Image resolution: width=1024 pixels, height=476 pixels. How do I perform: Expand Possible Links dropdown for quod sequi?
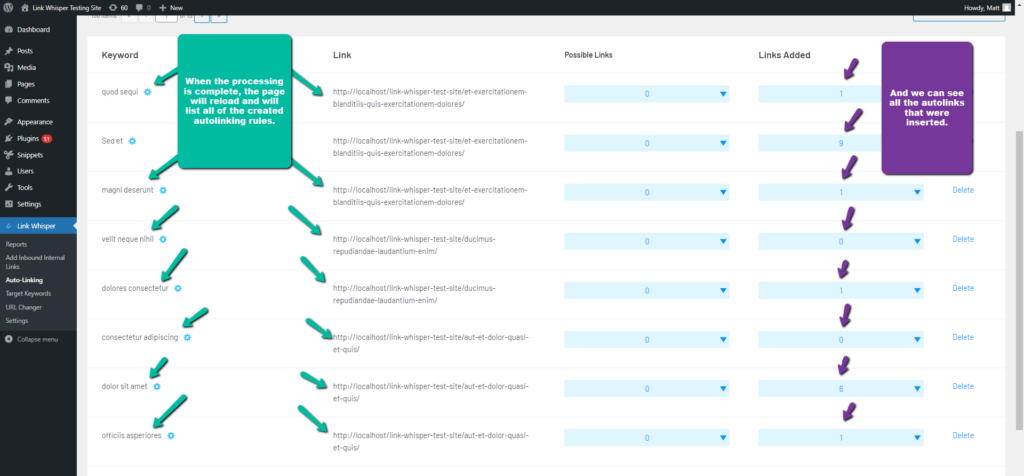coord(647,94)
